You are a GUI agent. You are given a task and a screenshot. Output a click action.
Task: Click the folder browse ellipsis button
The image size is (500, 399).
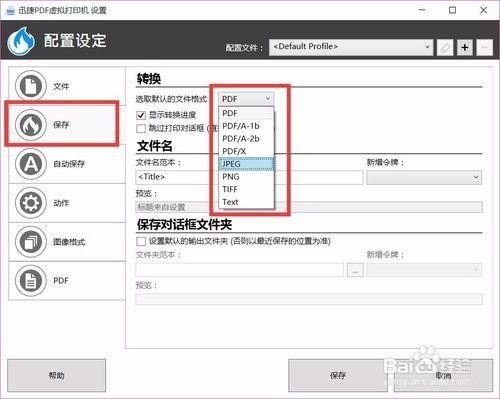tap(355, 270)
